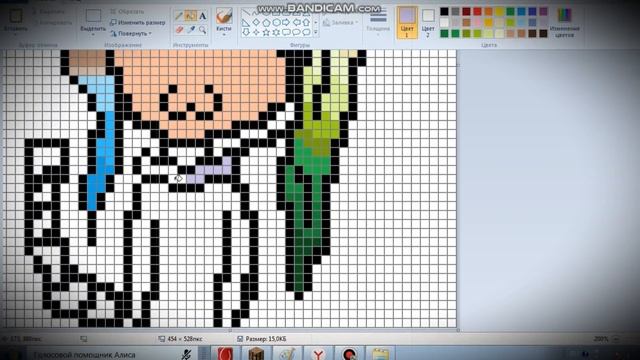This screenshot has height=360, width=640.
Task: Pick the black color swatch
Action: pyautogui.click(x=444, y=12)
